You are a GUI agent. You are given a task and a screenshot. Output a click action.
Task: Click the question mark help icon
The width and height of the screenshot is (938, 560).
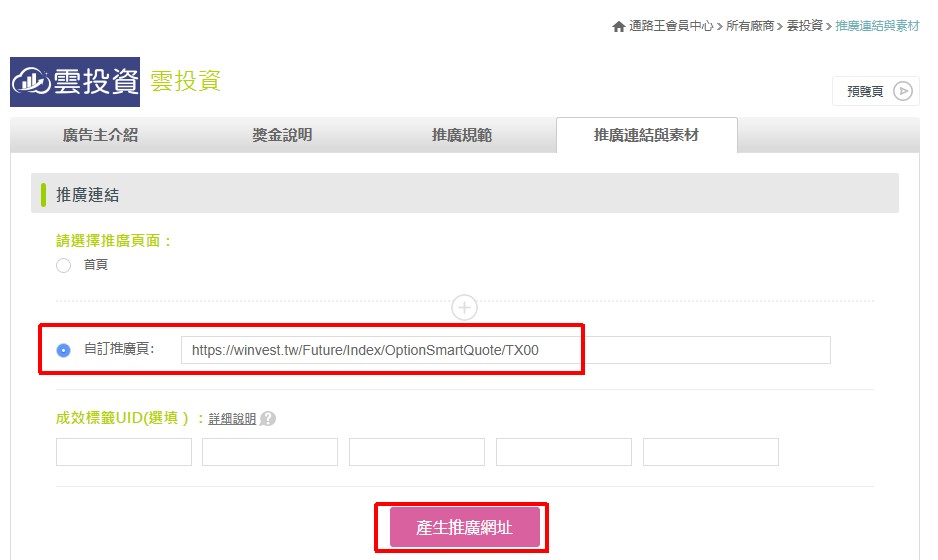point(268,419)
